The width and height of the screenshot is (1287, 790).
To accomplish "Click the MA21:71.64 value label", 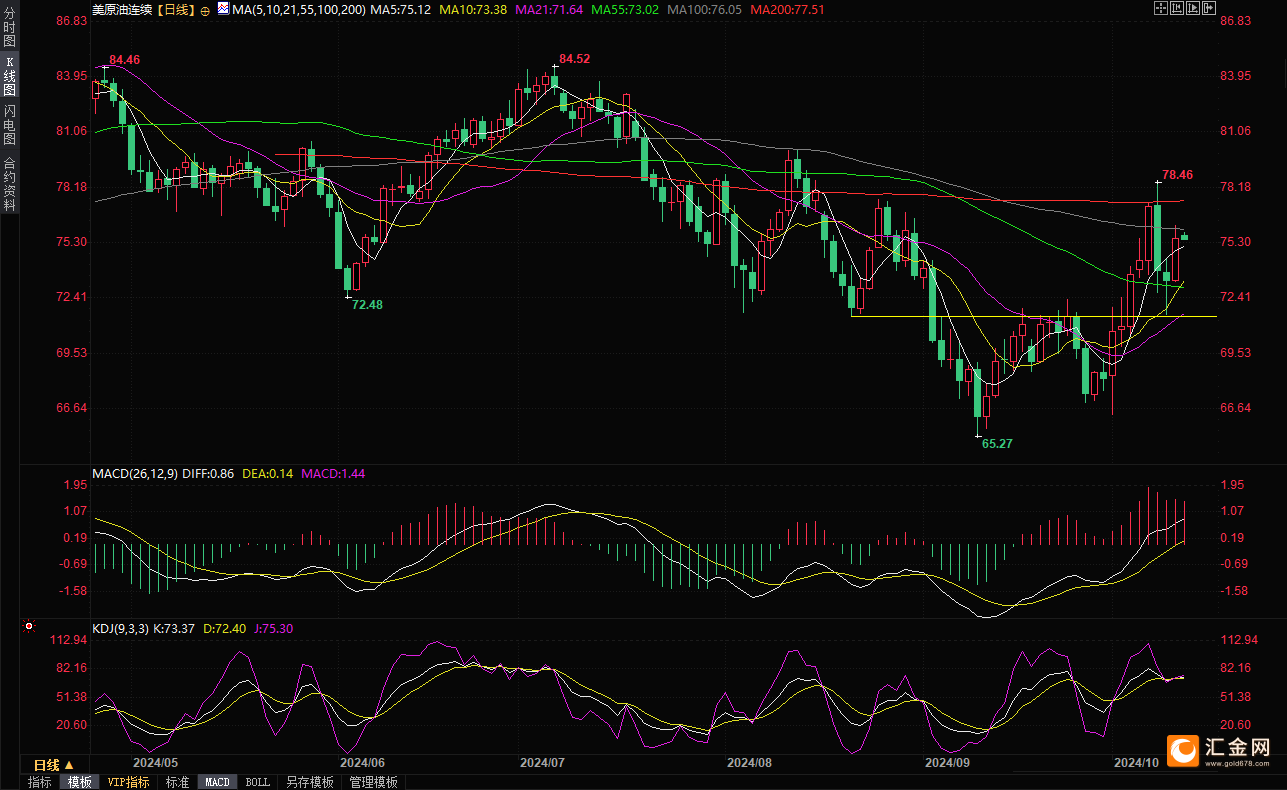I will coord(549,10).
